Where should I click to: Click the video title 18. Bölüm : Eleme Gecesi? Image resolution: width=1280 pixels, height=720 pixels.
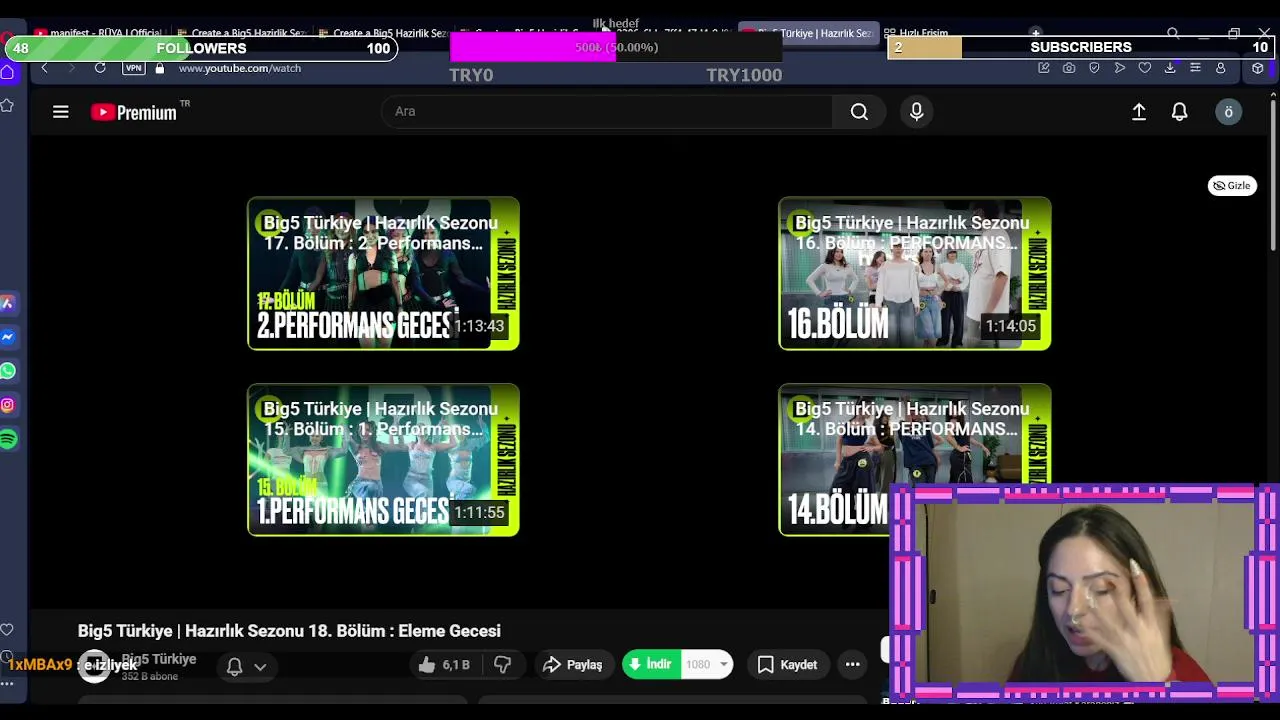click(x=289, y=631)
